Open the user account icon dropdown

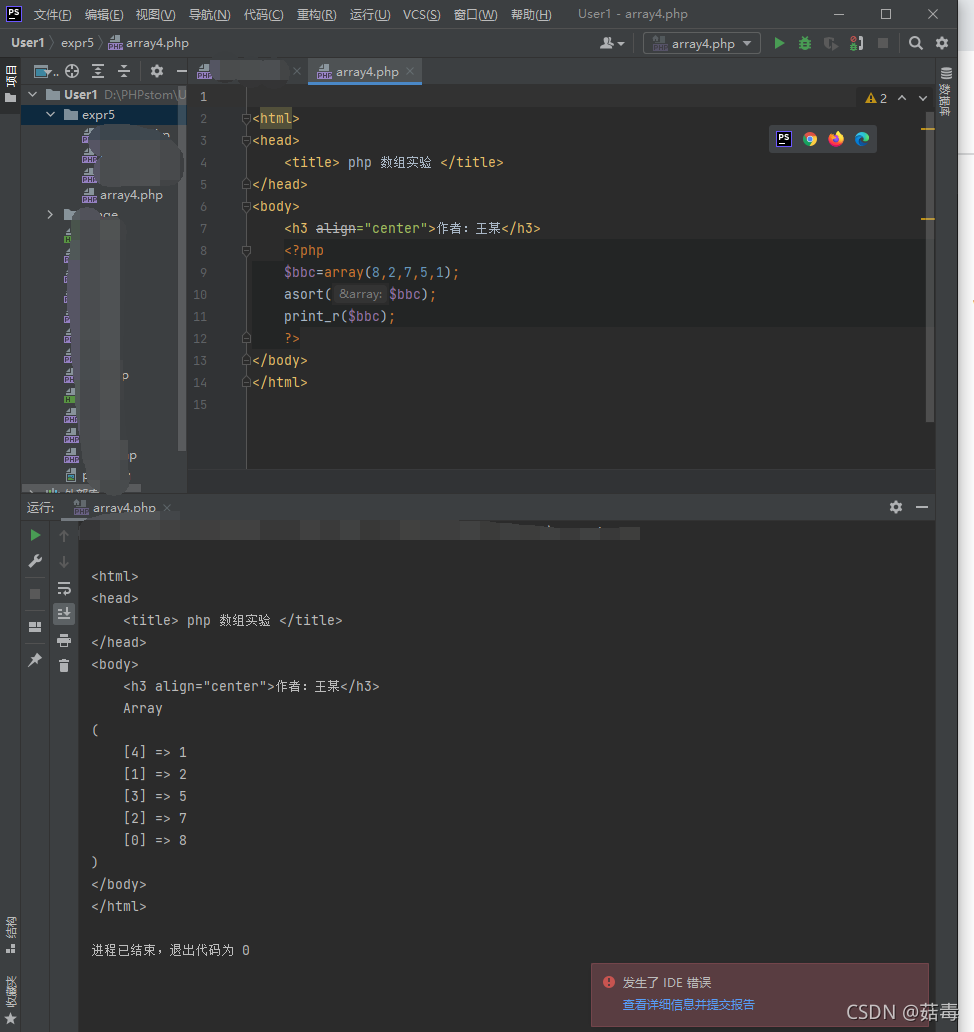click(x=612, y=43)
